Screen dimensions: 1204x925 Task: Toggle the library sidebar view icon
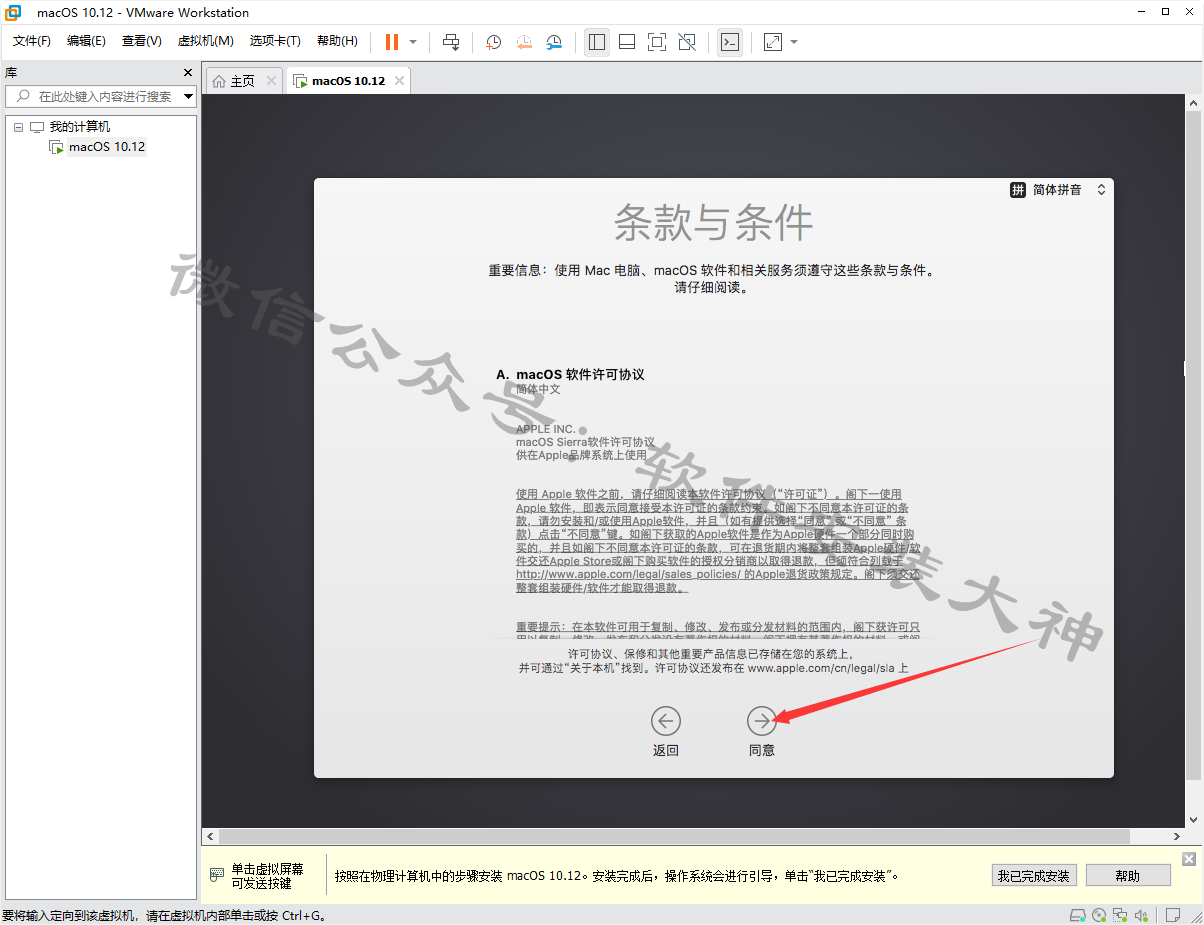coord(597,42)
